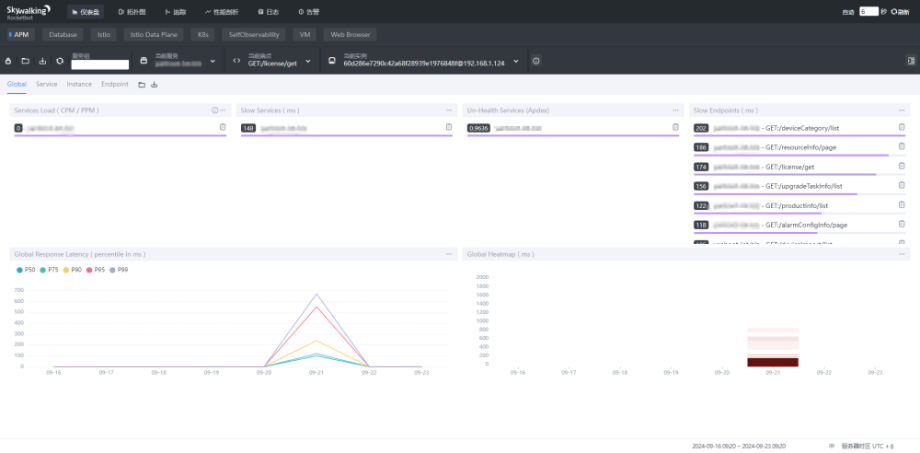Viewport: 920px width, 453px height.
Task: Click the refresh interval seconds field
Action: click(868, 11)
